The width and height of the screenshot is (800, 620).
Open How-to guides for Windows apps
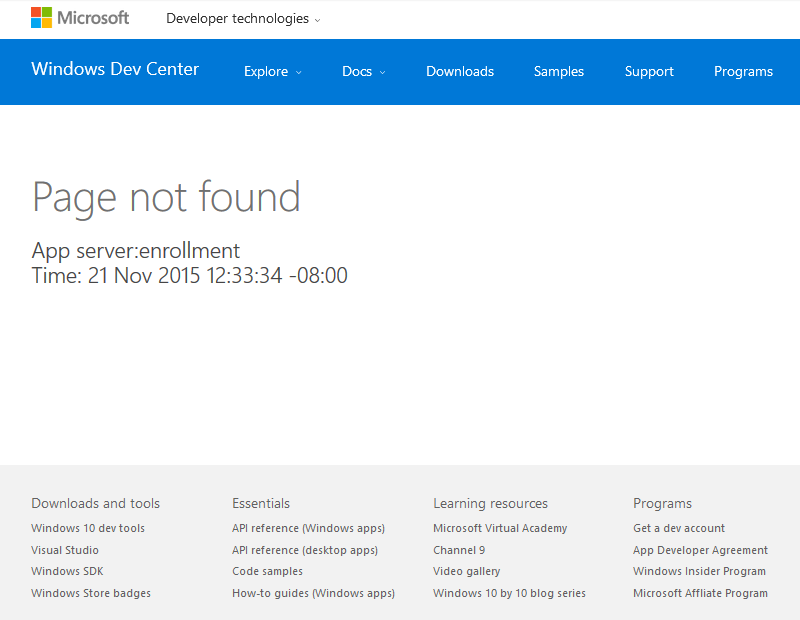pyautogui.click(x=313, y=592)
